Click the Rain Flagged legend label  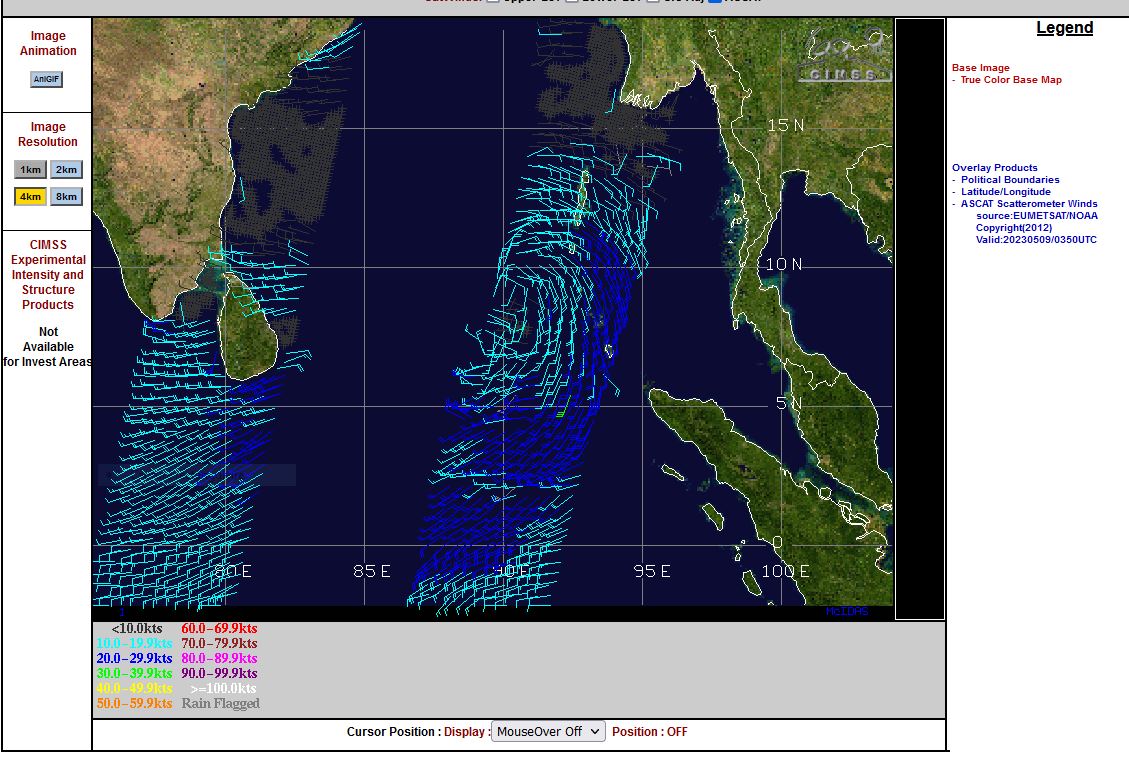220,704
